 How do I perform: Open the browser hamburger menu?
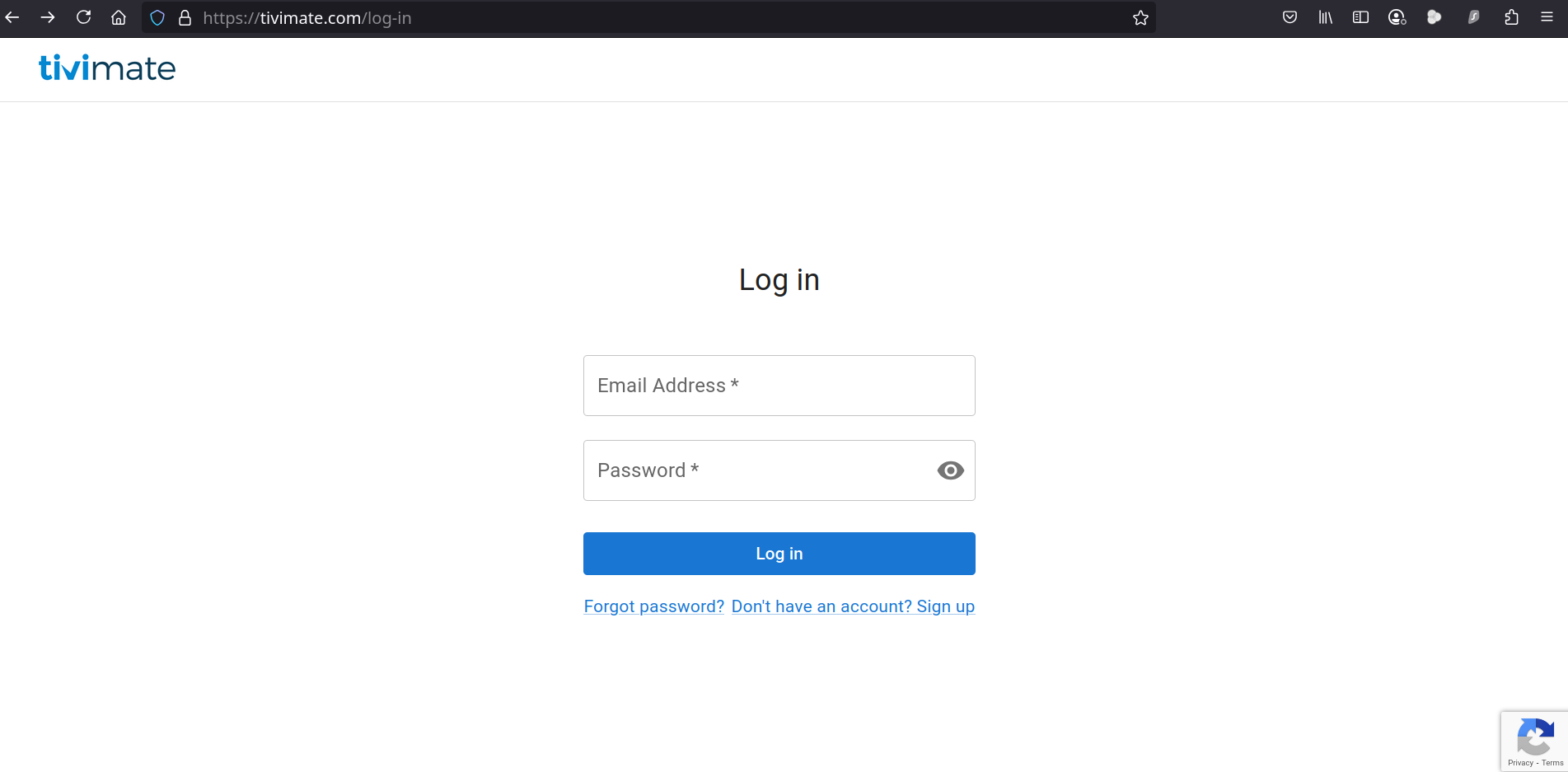click(x=1547, y=17)
